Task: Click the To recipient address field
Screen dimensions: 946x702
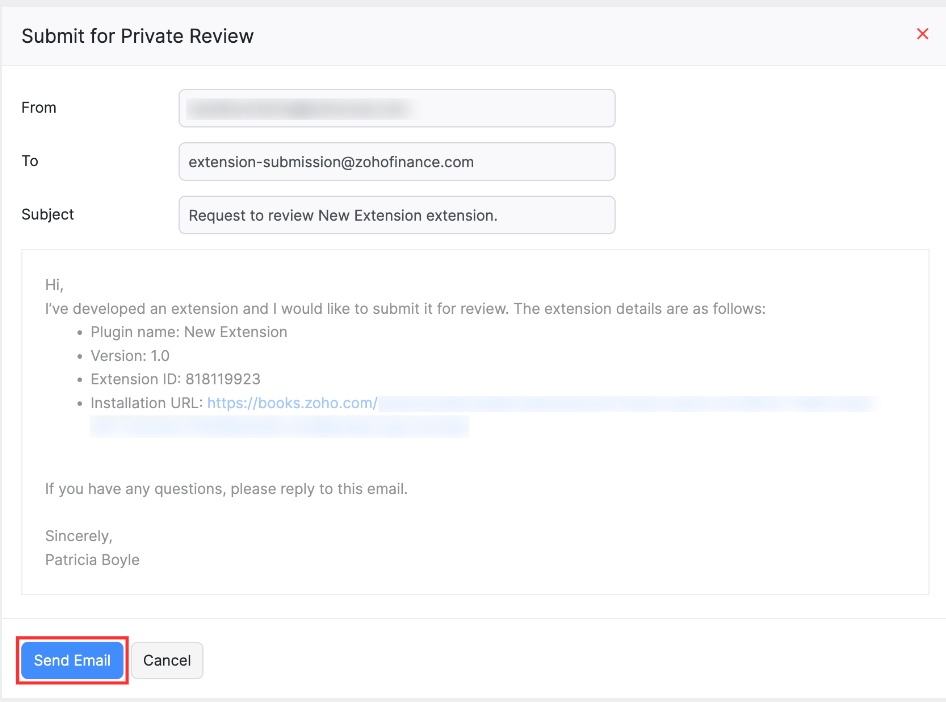Action: (396, 161)
